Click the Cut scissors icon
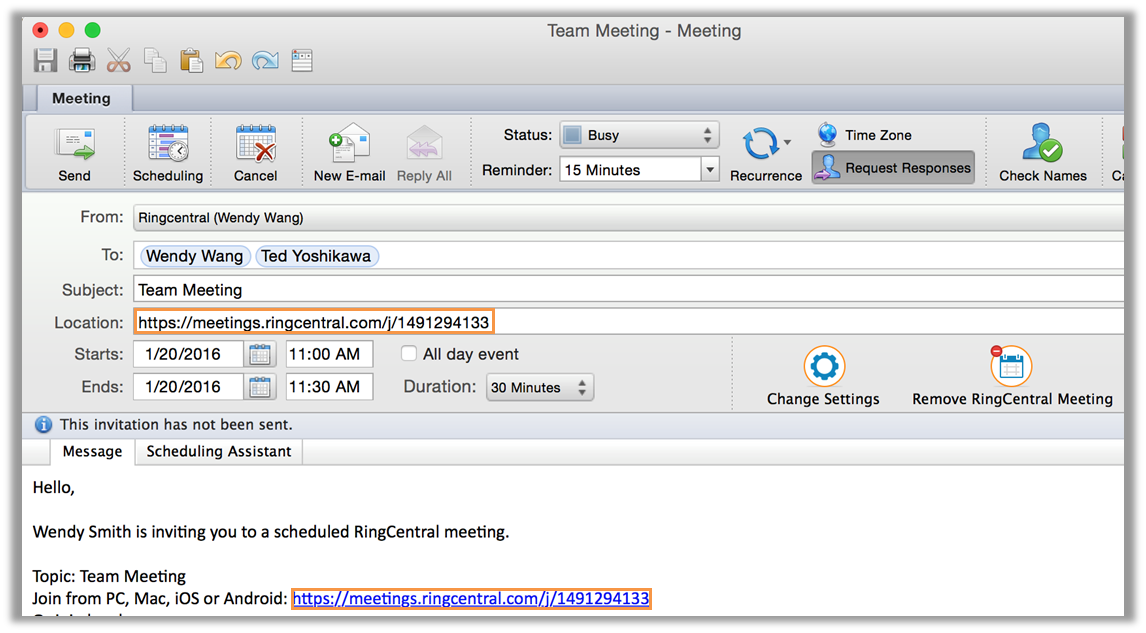The image size is (1146, 633). point(118,60)
